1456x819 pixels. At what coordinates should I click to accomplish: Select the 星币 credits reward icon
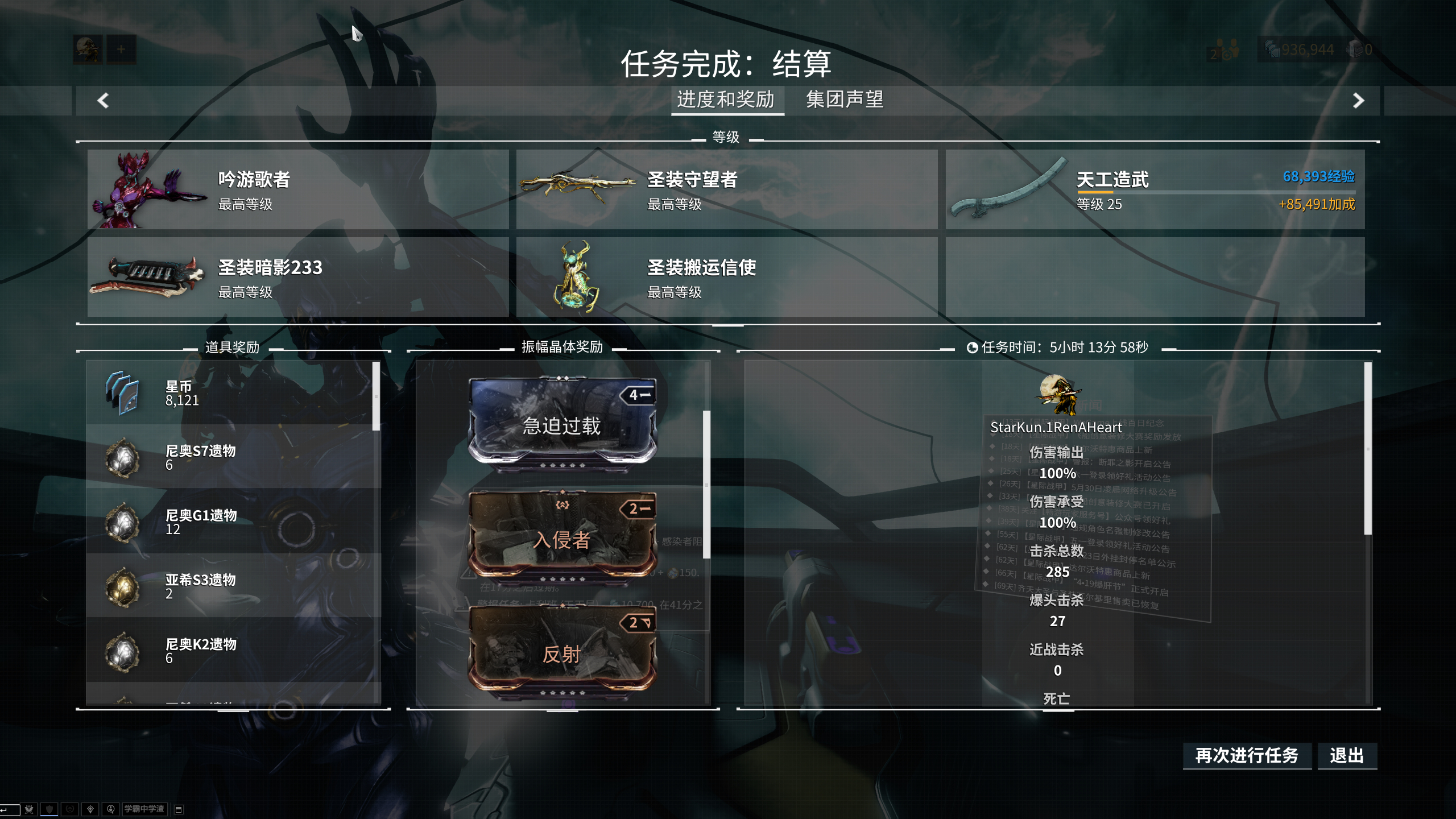click(122, 393)
